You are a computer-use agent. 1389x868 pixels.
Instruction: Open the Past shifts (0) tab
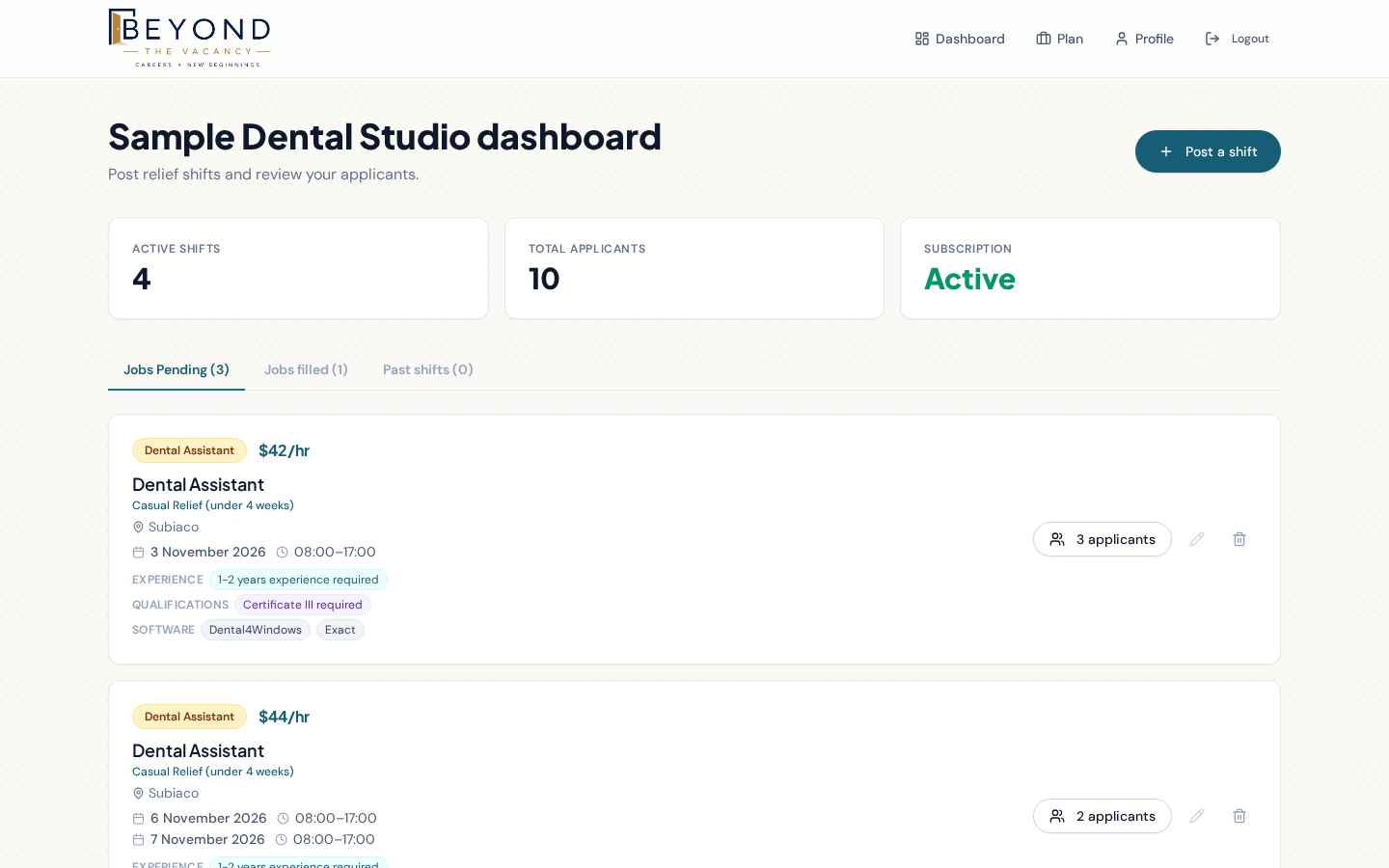(x=428, y=369)
